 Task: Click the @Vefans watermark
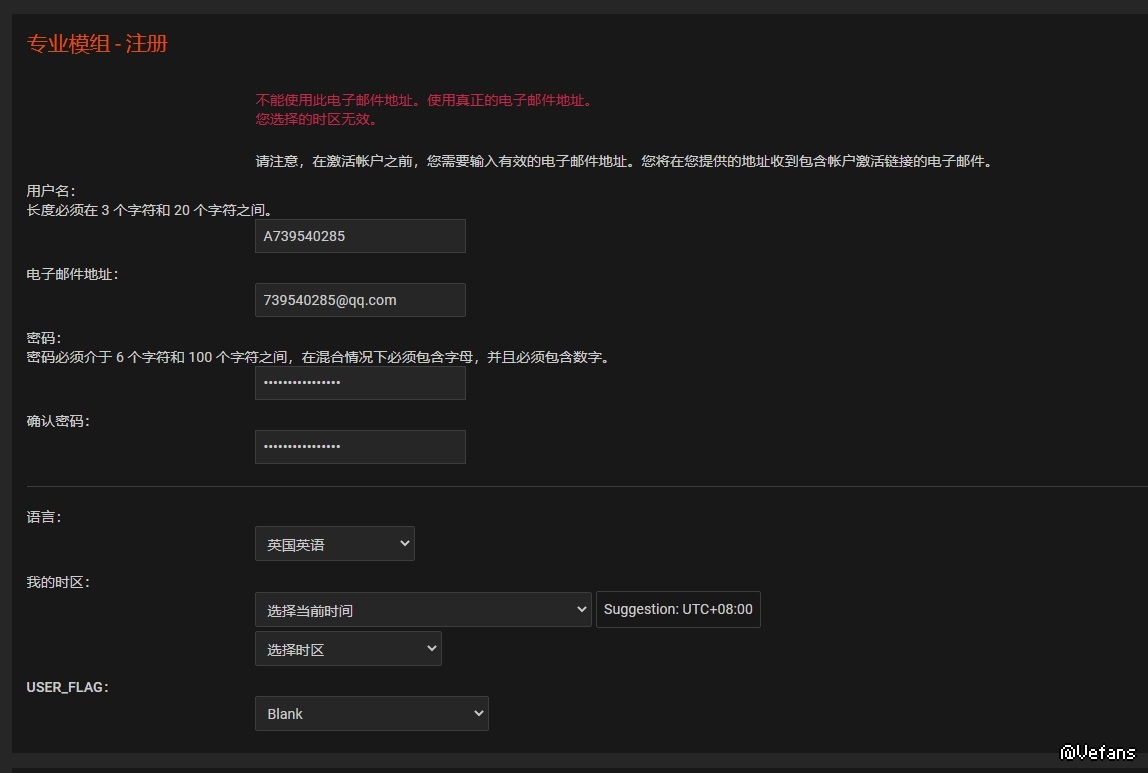1097,752
